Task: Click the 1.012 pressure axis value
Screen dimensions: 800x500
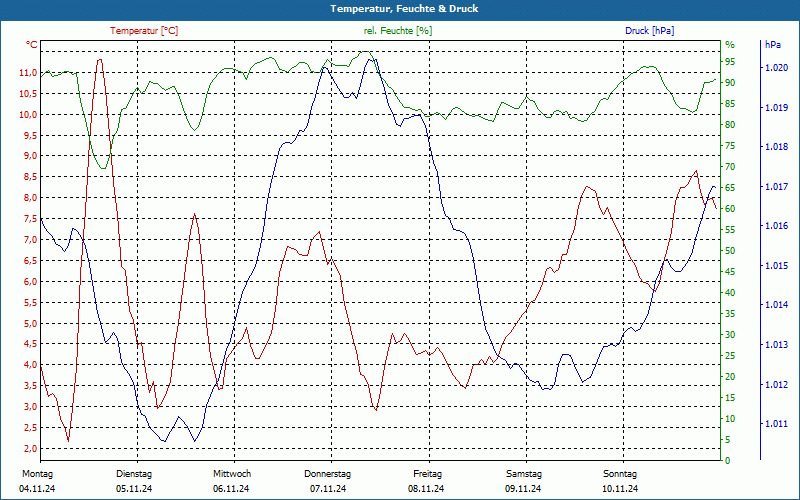Action: coord(776,384)
